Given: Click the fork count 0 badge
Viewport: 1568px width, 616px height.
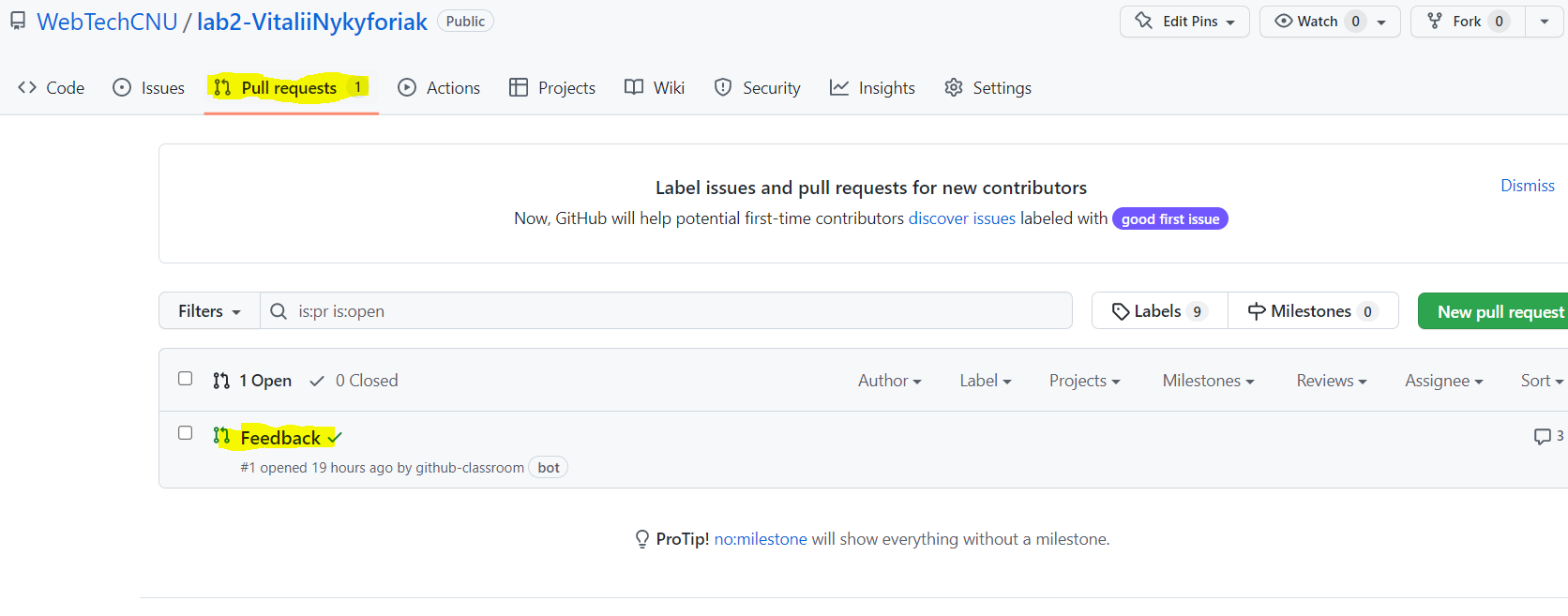Looking at the screenshot, I should tap(1499, 22).
